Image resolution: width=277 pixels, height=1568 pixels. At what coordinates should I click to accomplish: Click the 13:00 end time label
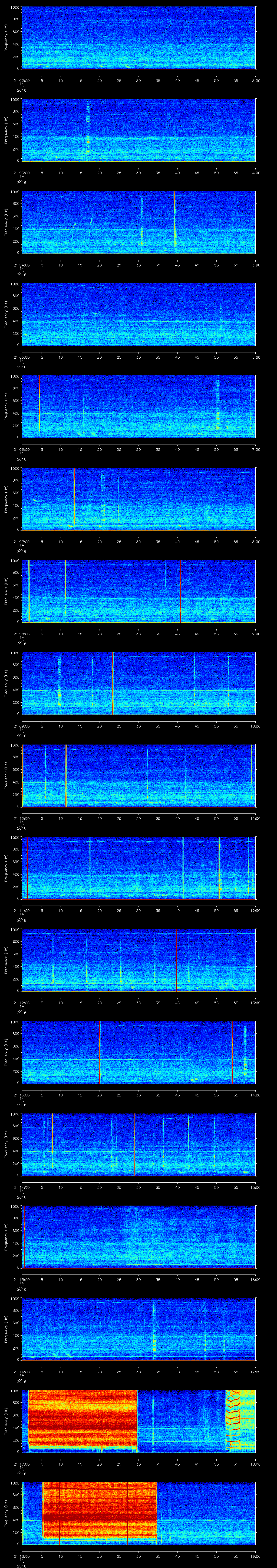256,1003
